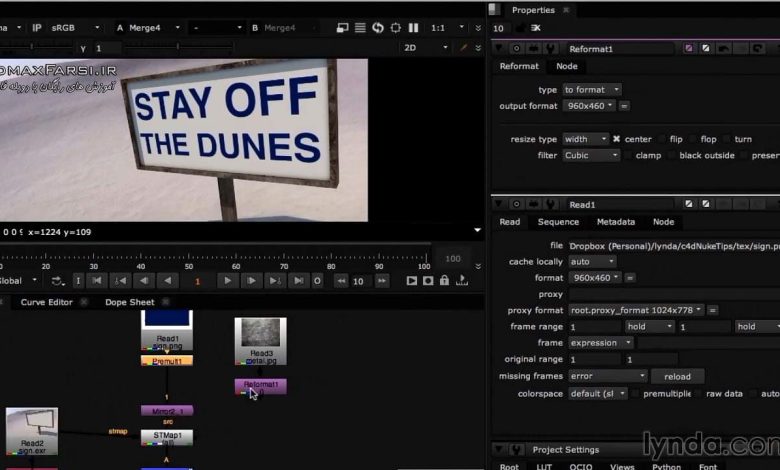Enable the black outside checkbox
The image size is (780, 470).
672,155
